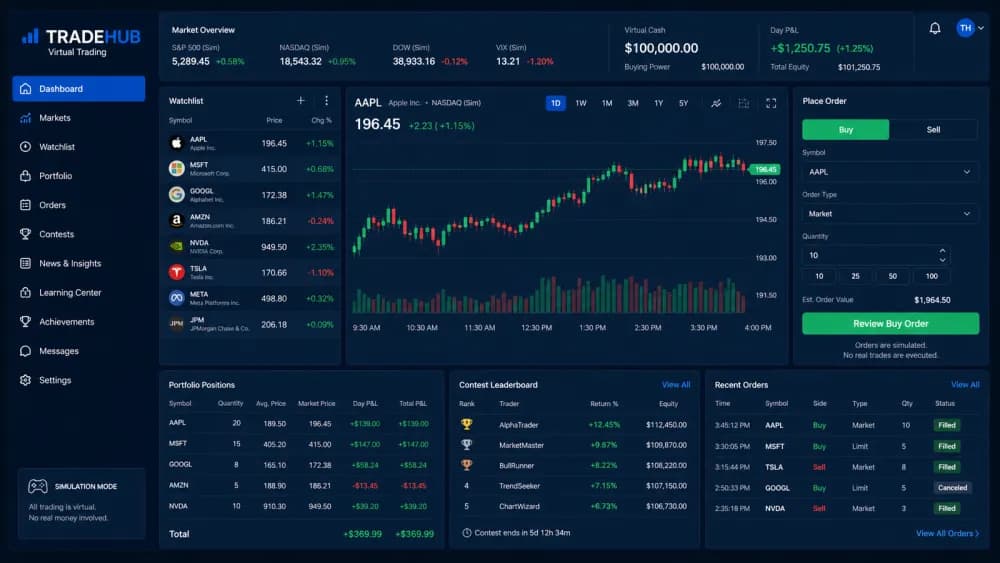This screenshot has height=563, width=1000.
Task: Click the Review Buy Order button
Action: pyautogui.click(x=890, y=323)
